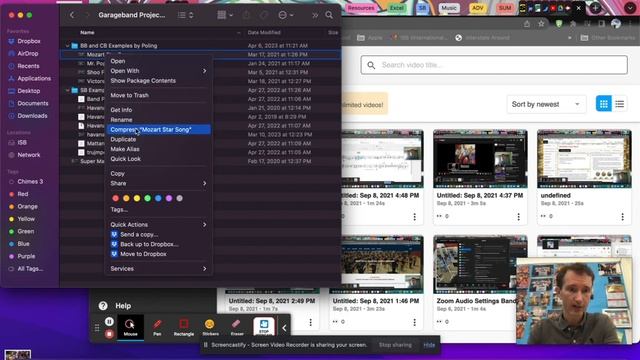Apply the orange tag color dot
Viewport: 640px width, 360px height.
coord(126,198)
